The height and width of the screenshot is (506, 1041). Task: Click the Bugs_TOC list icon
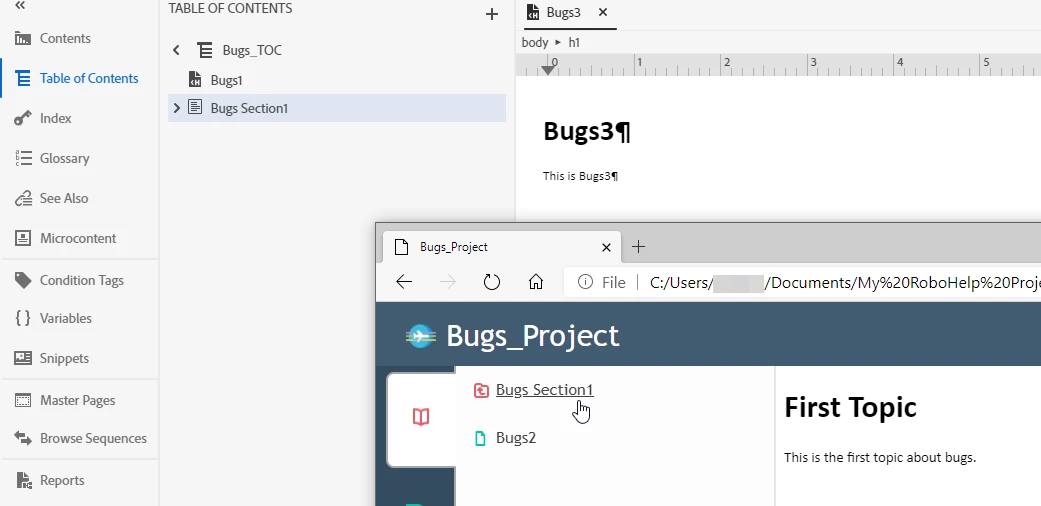205,50
